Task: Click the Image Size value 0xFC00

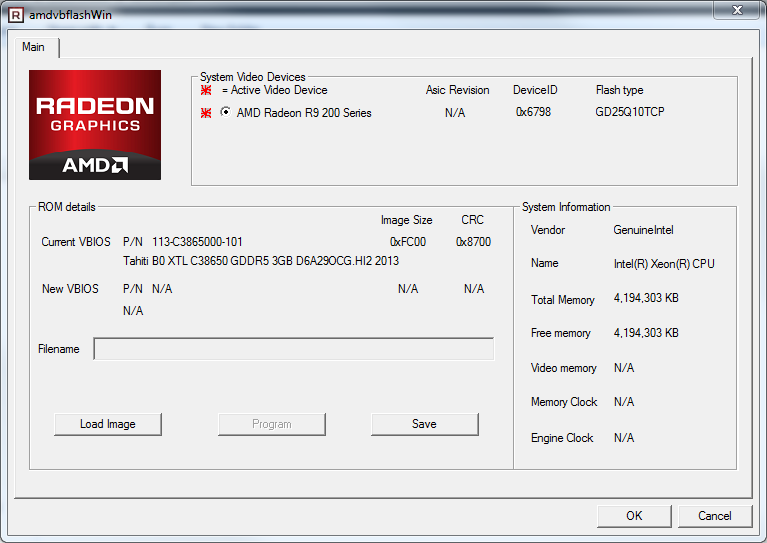Action: point(408,242)
